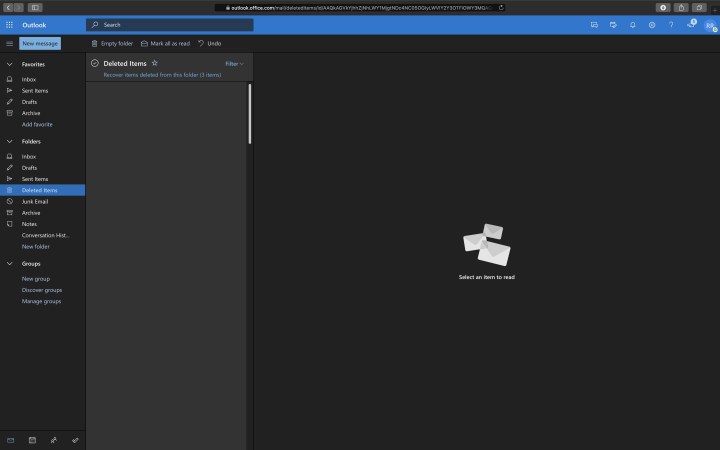Toggle the select-all circle beside Deleted Items
This screenshot has width=720, height=450.
click(x=94, y=63)
